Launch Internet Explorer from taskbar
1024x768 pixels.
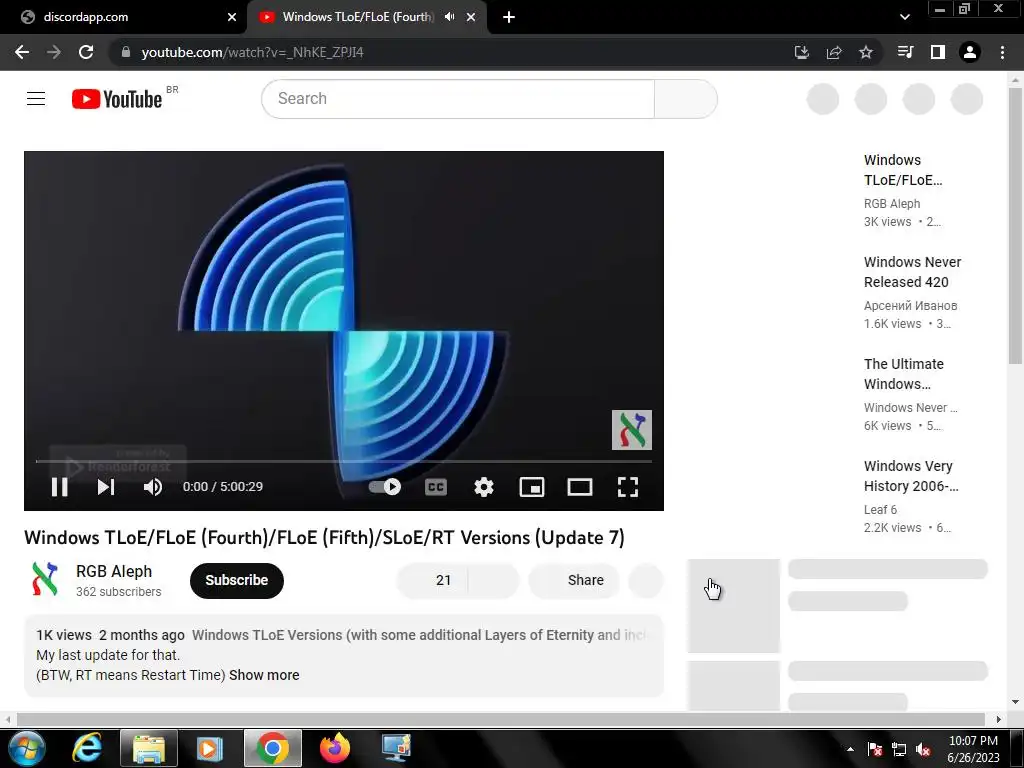[x=87, y=748]
